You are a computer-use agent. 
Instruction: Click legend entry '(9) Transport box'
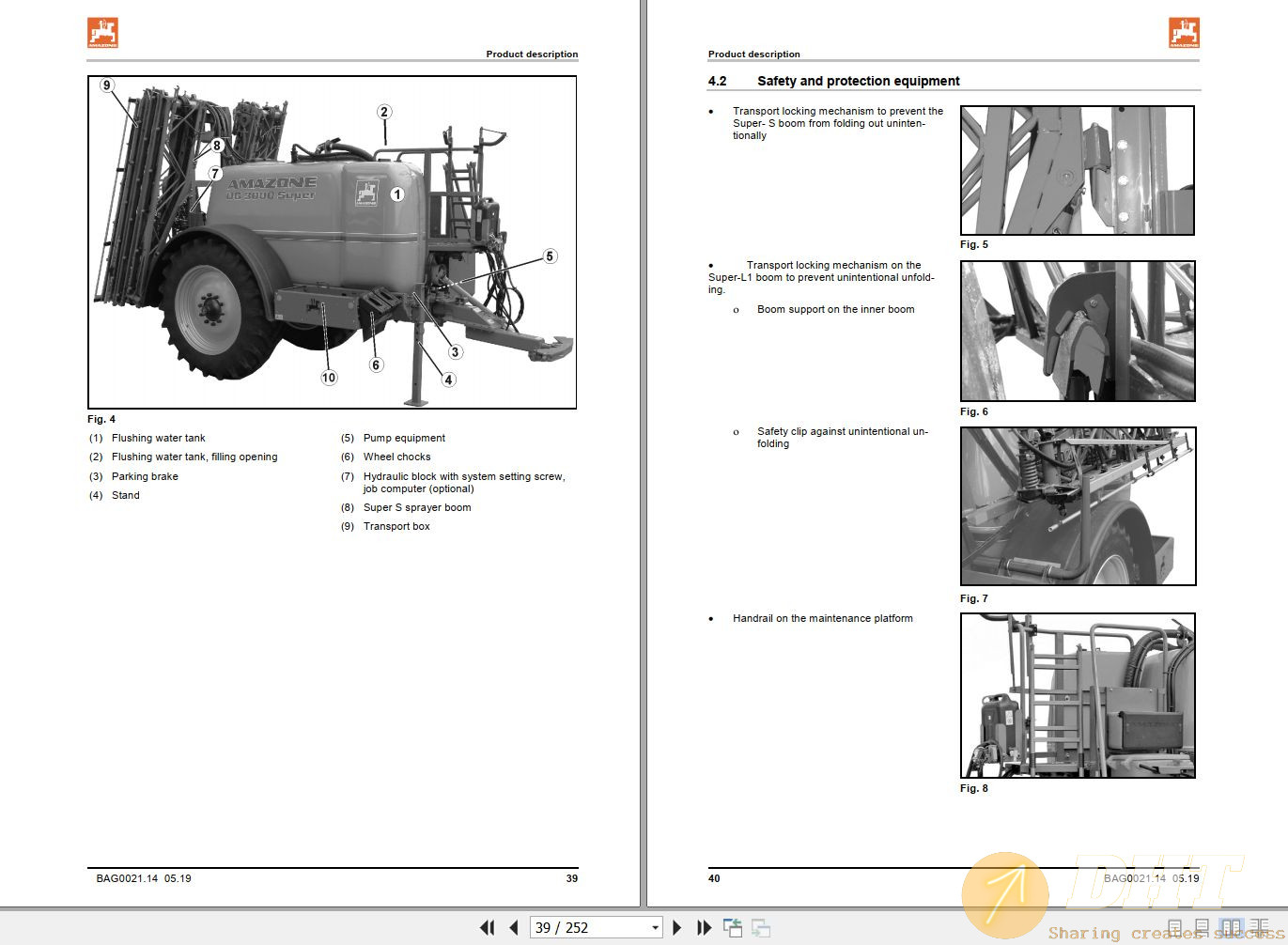(385, 526)
